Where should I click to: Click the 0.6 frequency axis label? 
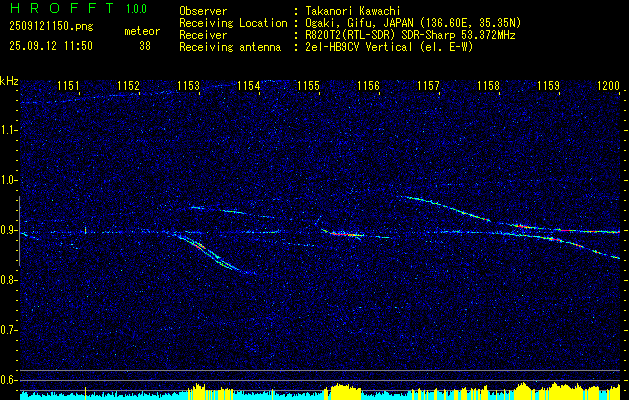pos(7,380)
